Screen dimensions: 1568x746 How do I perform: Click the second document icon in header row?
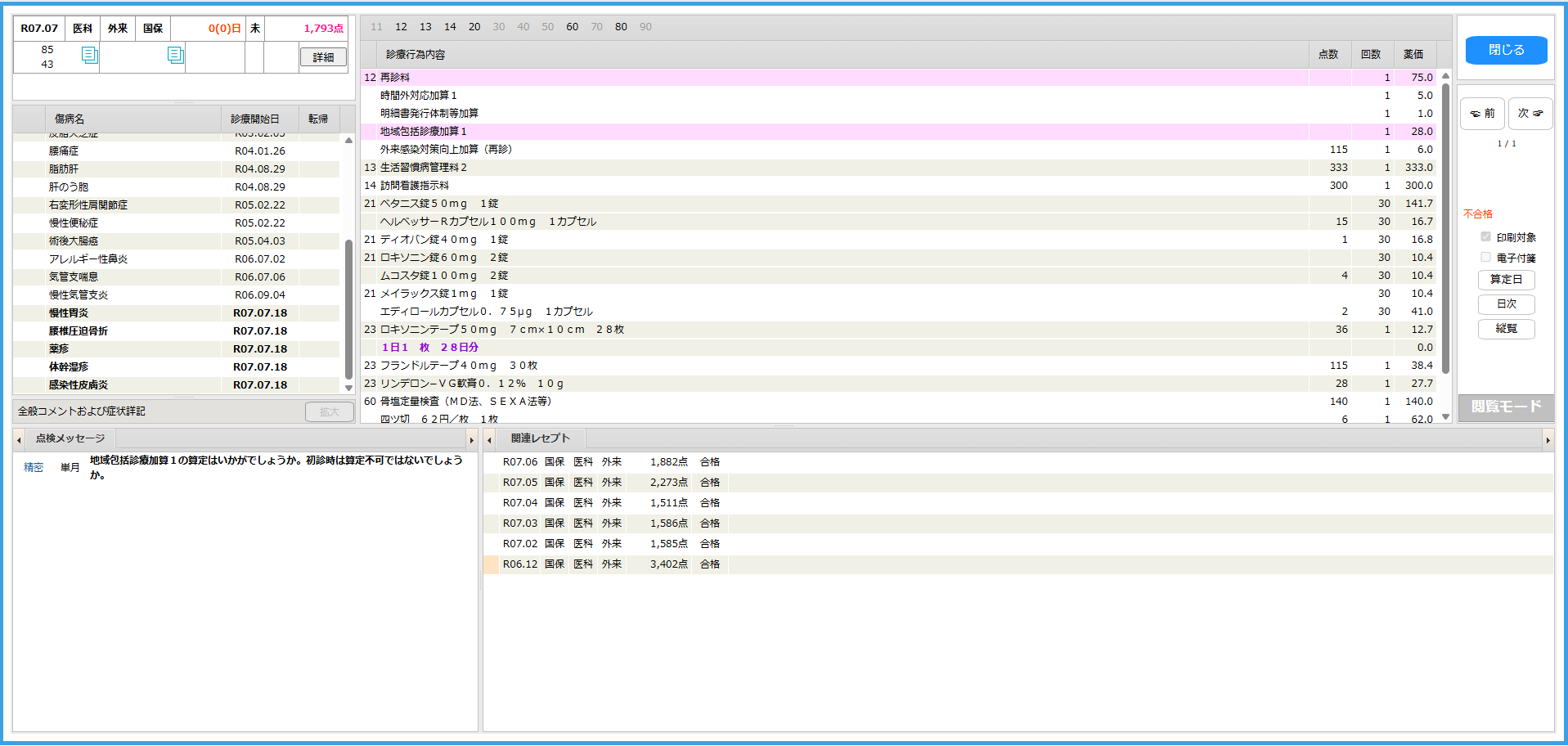[175, 55]
